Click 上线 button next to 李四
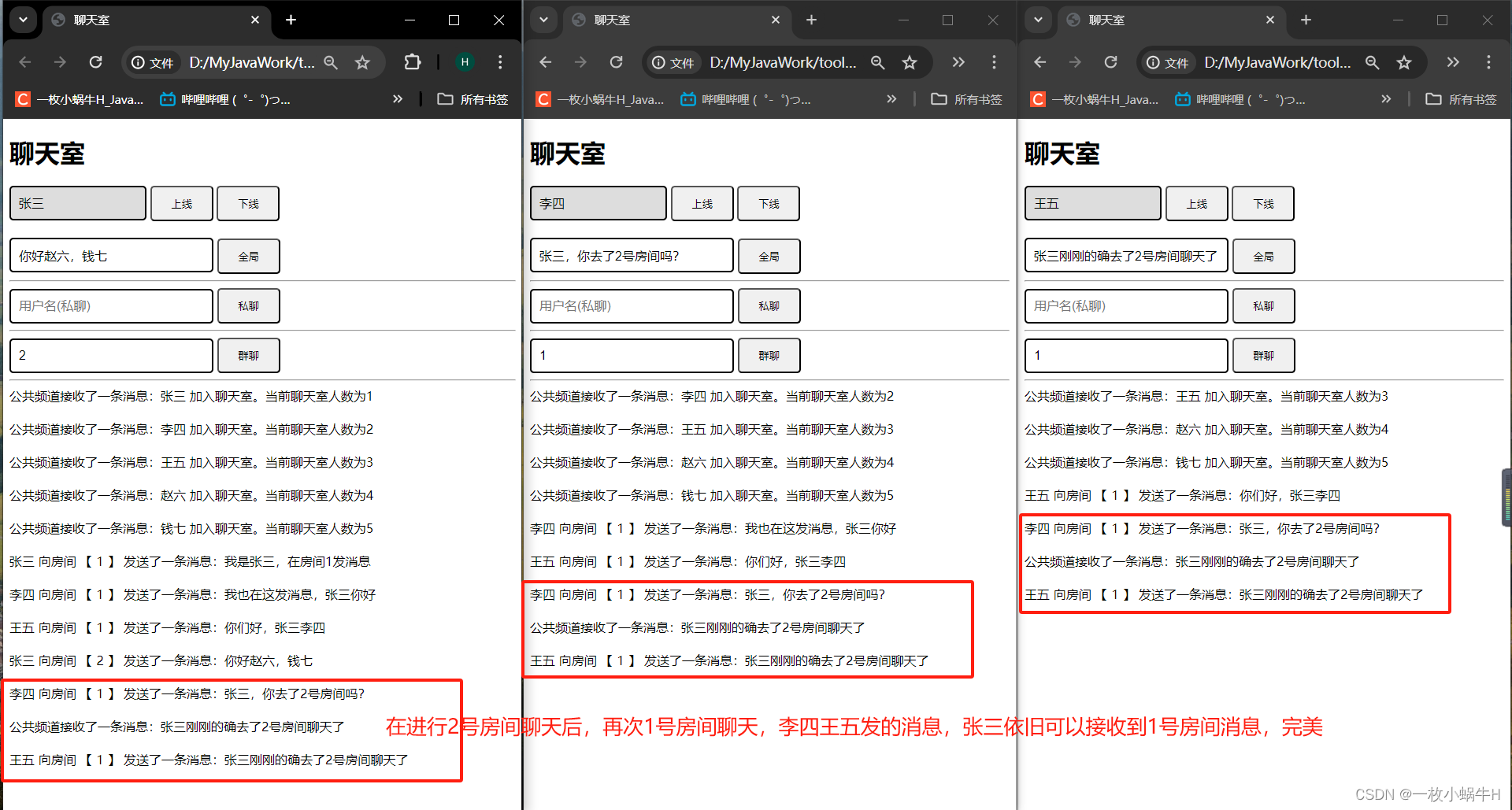The width and height of the screenshot is (1512, 810). coord(702,204)
